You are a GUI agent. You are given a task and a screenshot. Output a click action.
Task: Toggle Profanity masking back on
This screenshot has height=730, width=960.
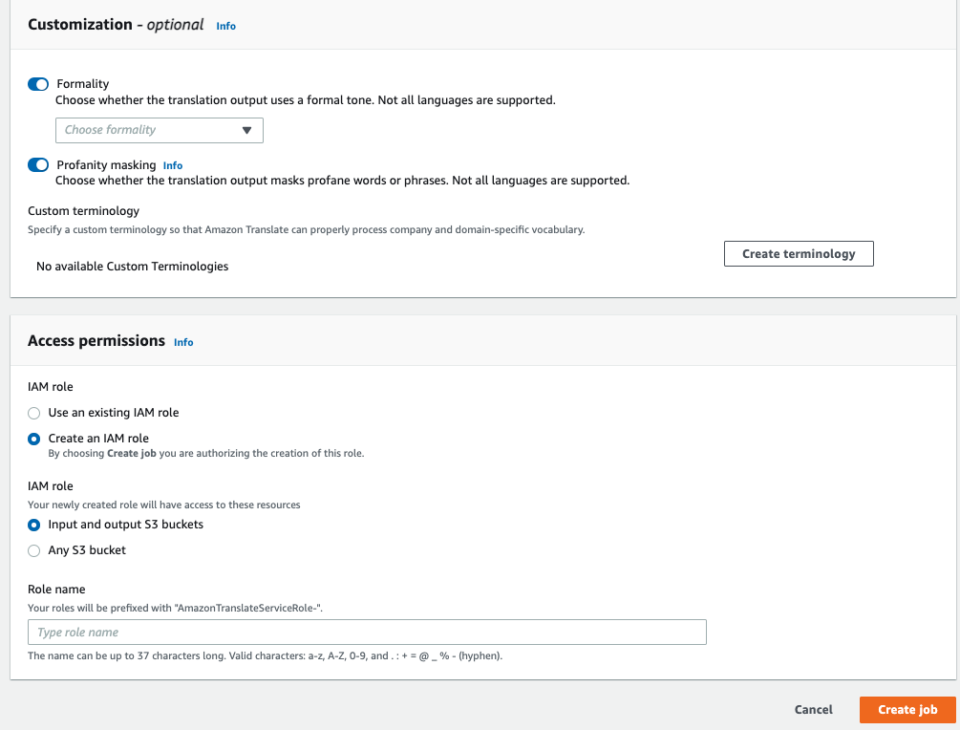(37, 165)
